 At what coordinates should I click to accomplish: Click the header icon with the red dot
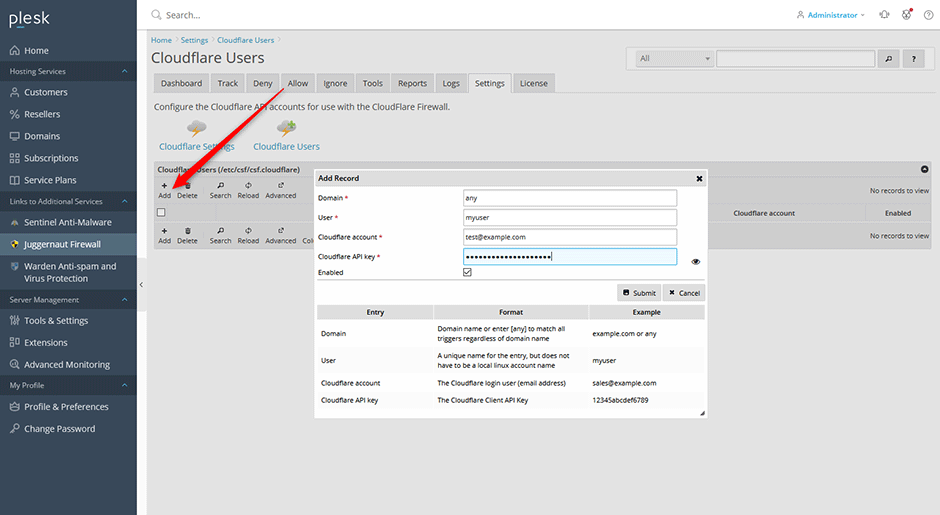click(907, 14)
